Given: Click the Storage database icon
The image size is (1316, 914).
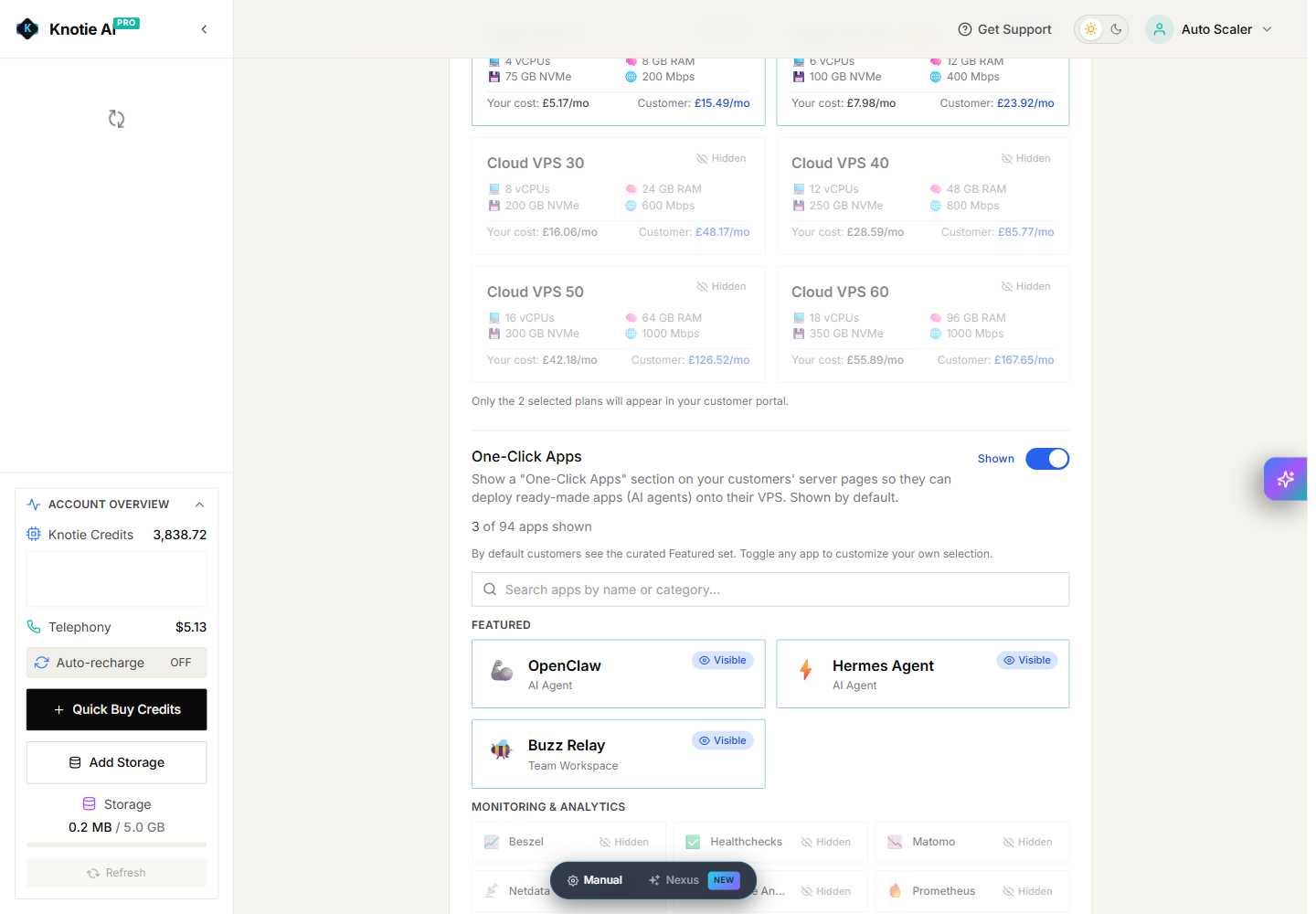Looking at the screenshot, I should [89, 804].
